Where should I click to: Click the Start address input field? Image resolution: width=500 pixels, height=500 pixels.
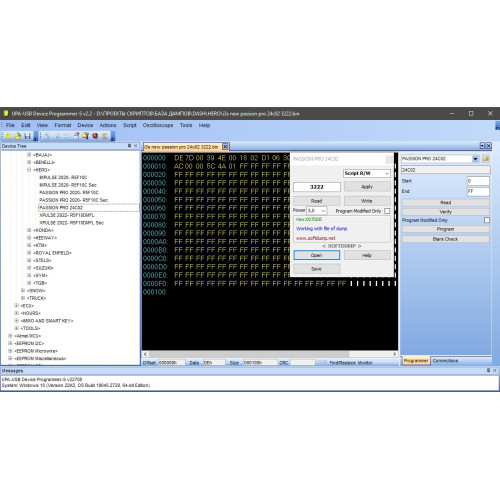(478, 181)
